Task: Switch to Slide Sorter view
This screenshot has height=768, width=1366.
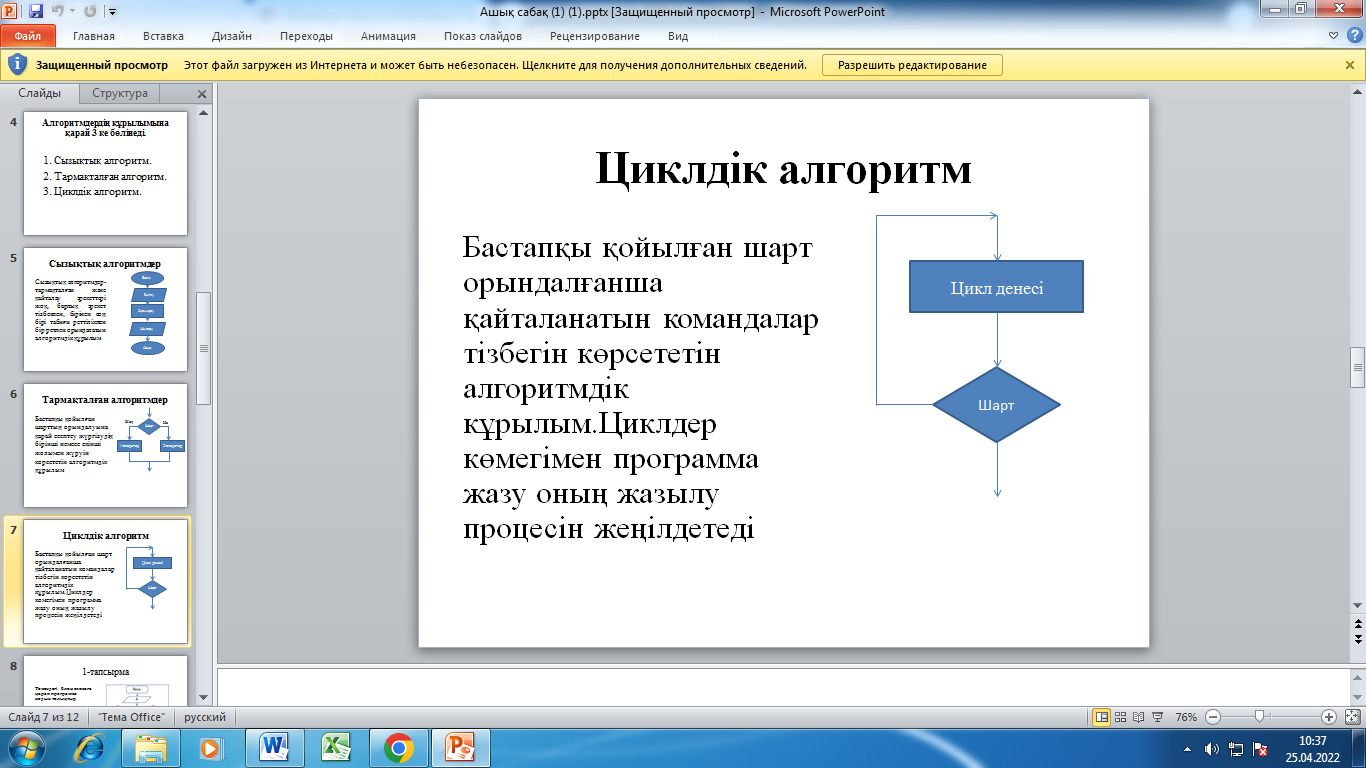Action: tap(1121, 717)
